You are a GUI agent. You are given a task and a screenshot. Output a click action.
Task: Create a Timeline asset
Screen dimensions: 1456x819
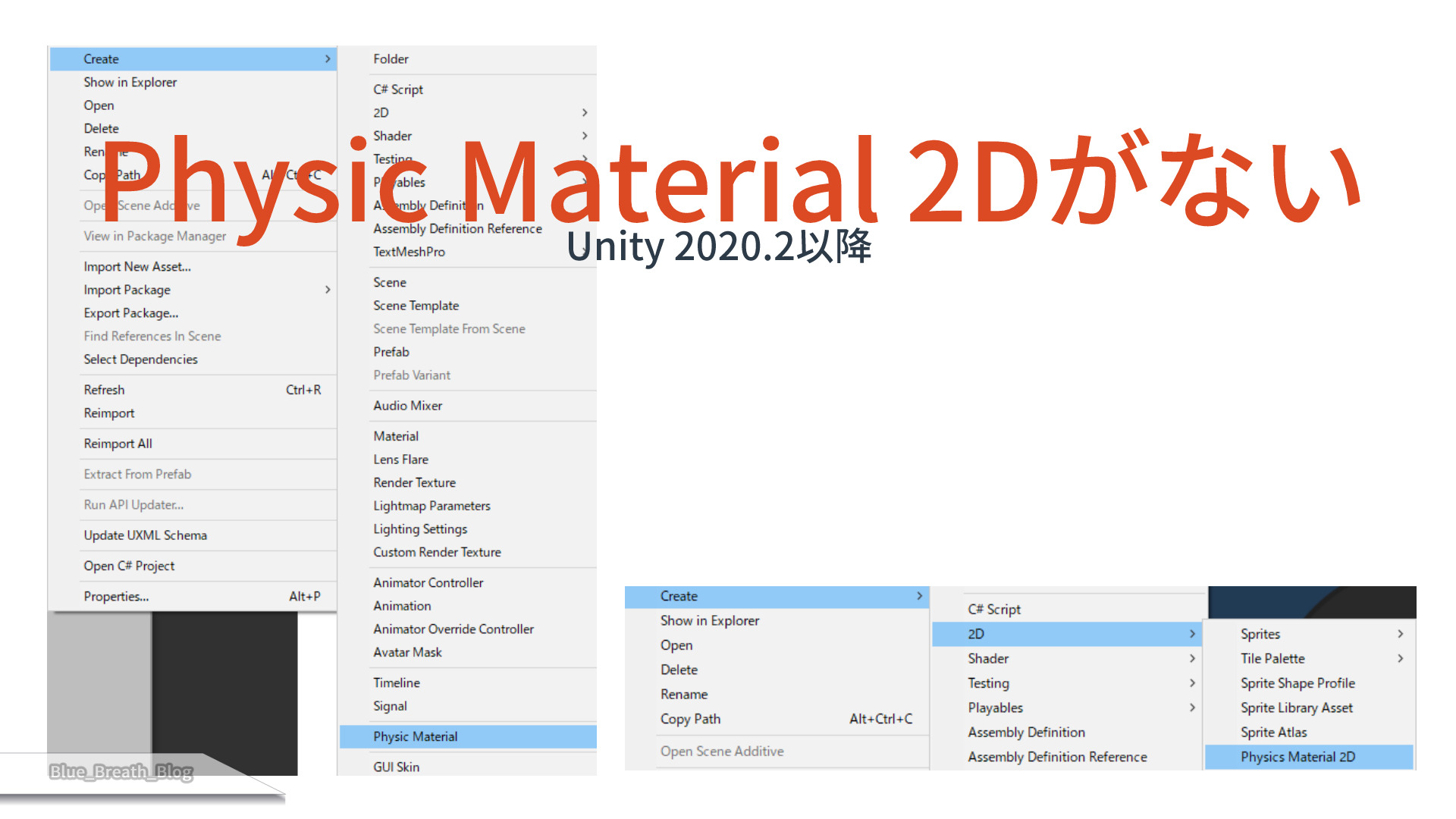[397, 683]
